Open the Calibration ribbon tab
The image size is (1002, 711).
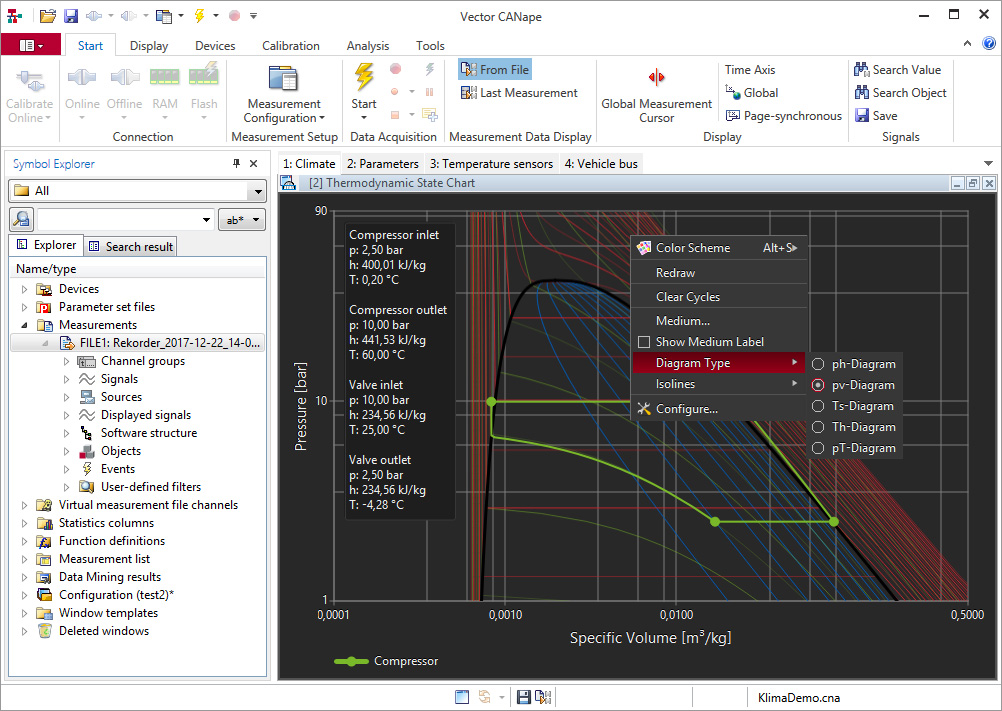point(291,46)
